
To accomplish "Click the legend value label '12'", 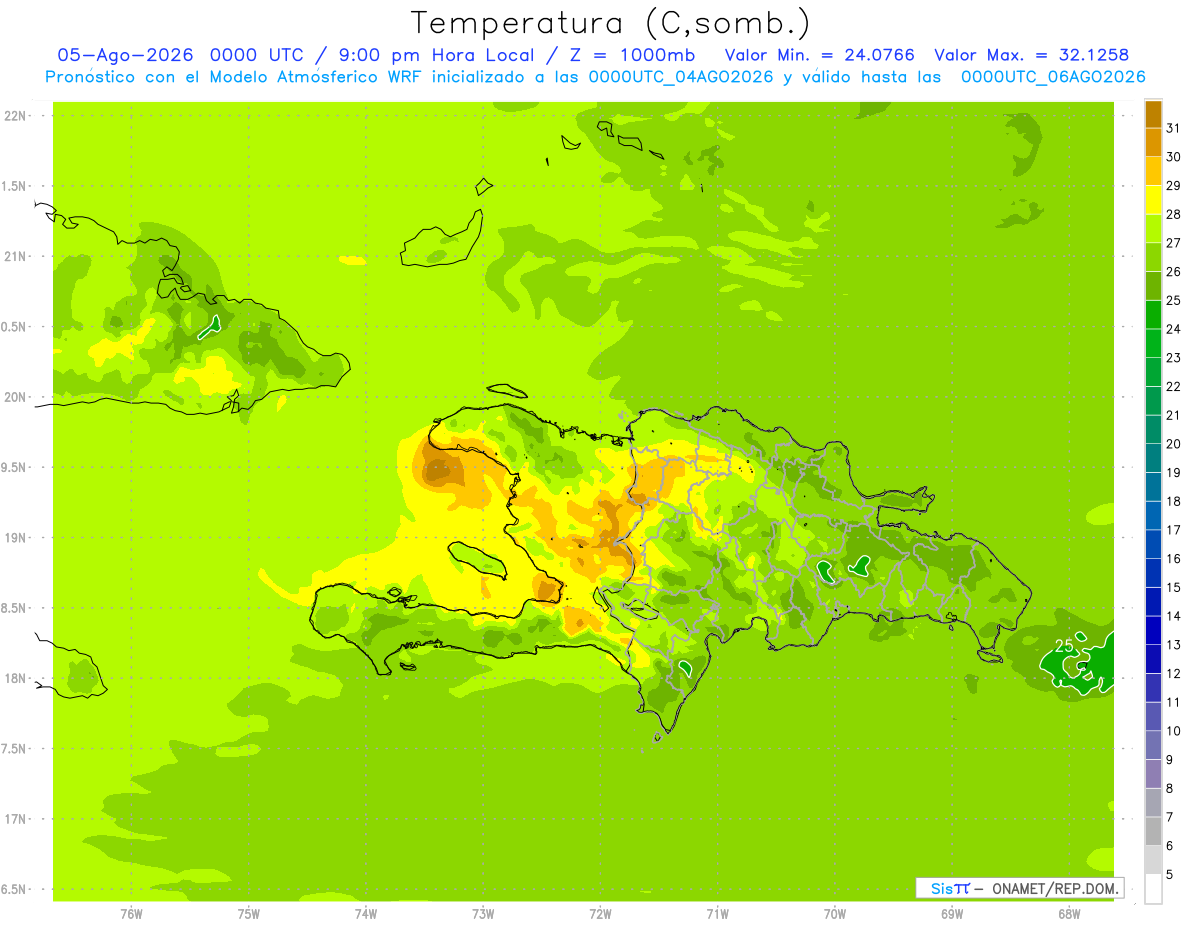I will tap(1173, 673).
